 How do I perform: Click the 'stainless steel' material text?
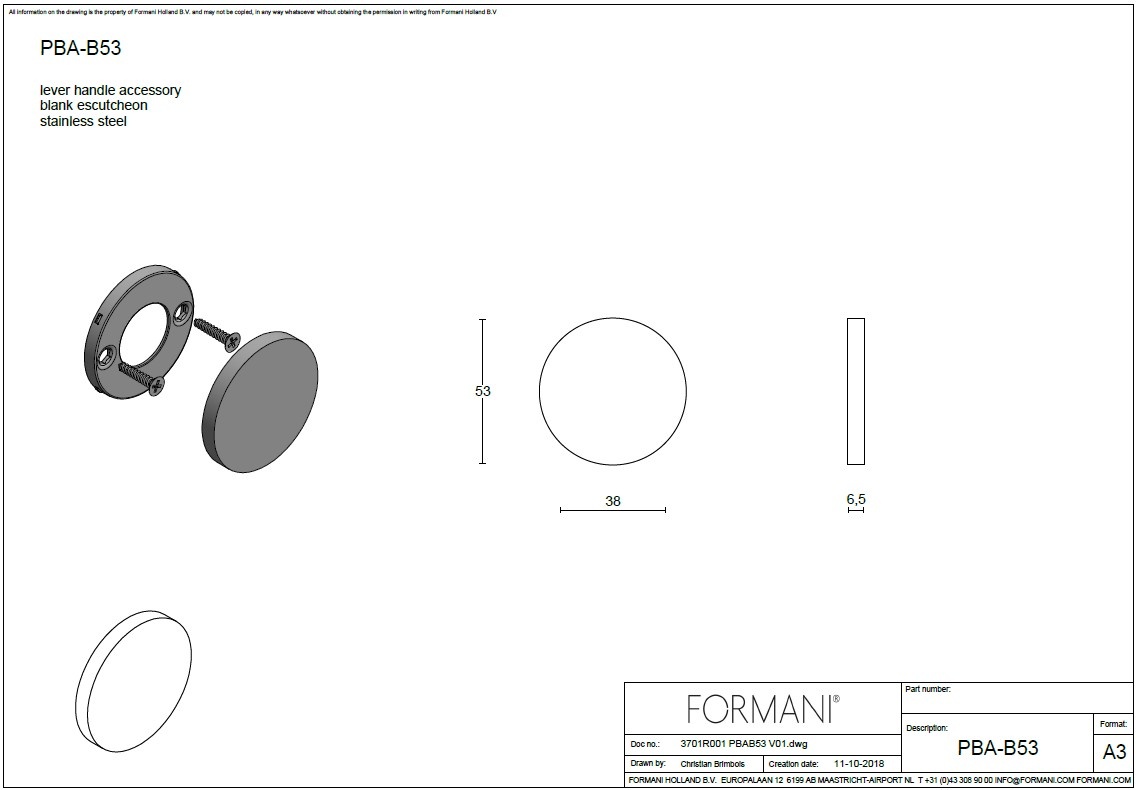(x=83, y=122)
